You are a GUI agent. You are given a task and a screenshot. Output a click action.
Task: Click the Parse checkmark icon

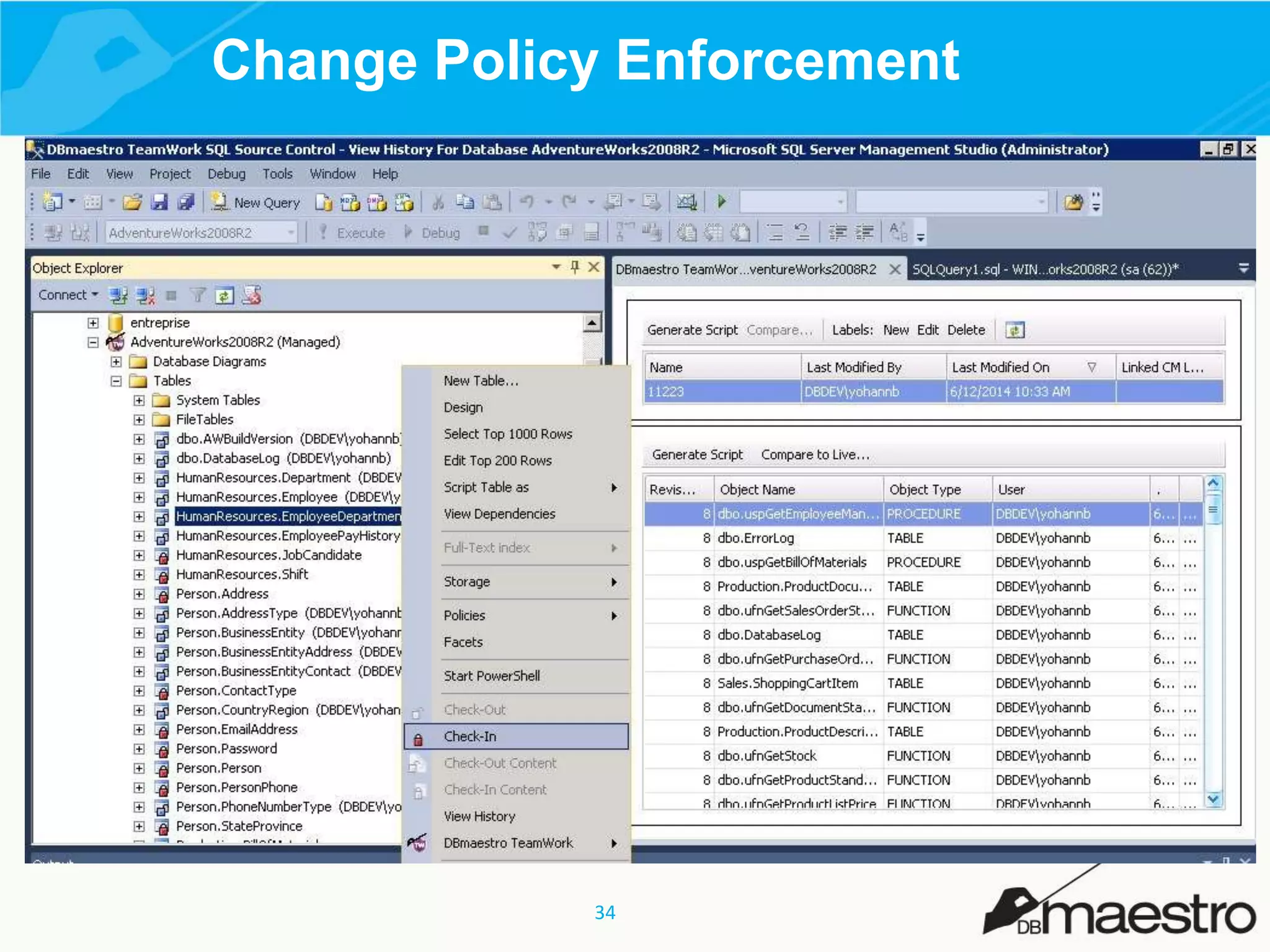point(510,233)
